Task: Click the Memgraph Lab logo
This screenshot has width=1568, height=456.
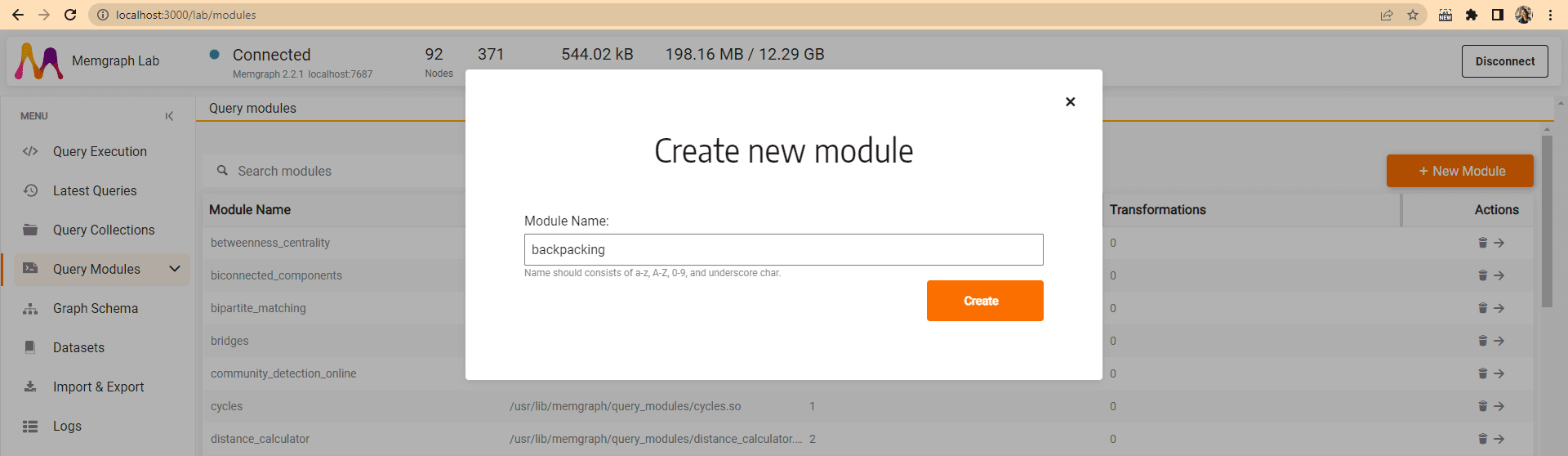Action: tap(39, 61)
